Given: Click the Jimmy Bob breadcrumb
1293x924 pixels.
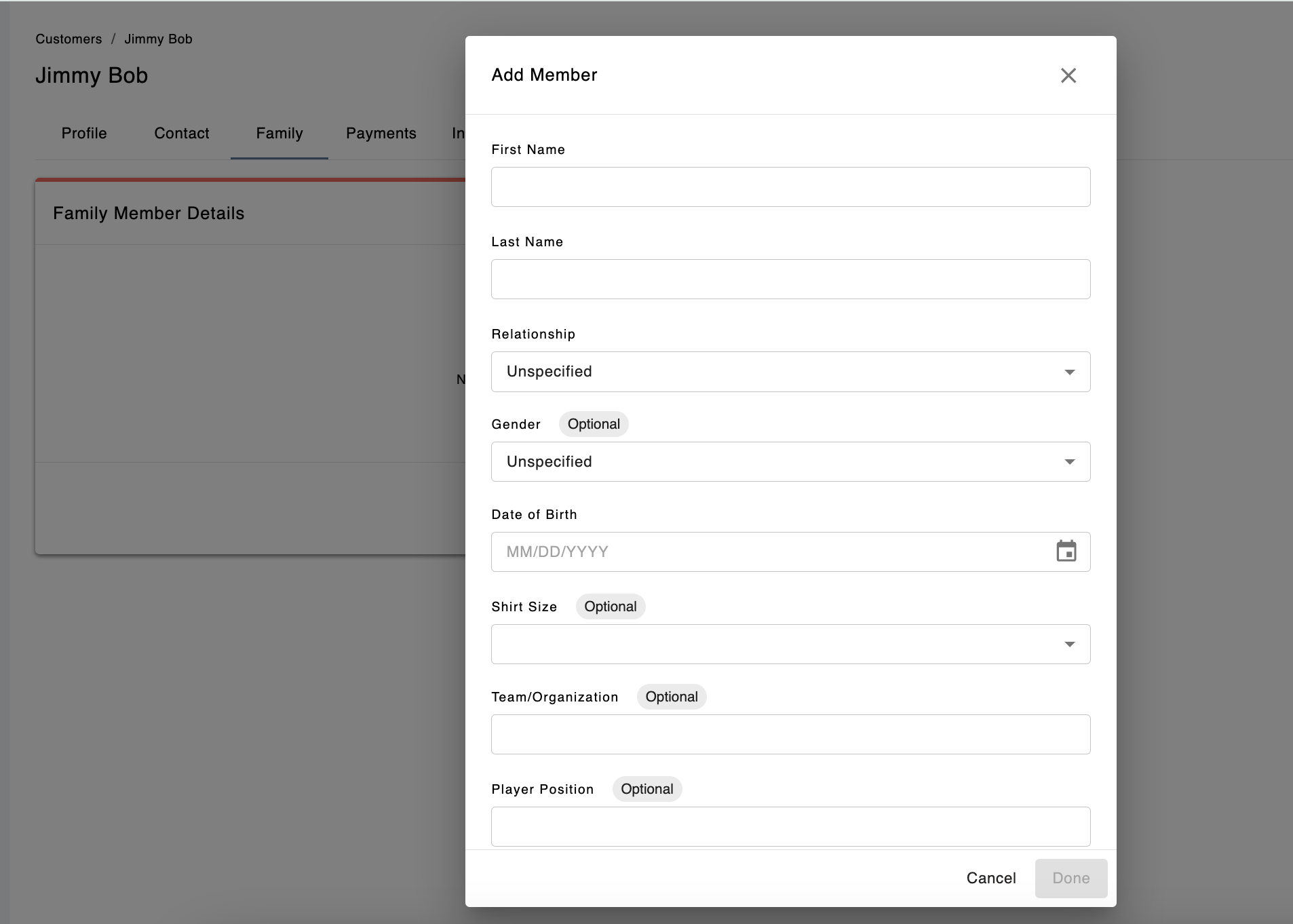Looking at the screenshot, I should 158,39.
